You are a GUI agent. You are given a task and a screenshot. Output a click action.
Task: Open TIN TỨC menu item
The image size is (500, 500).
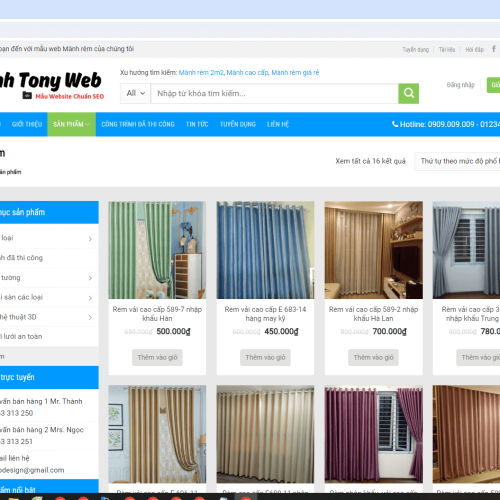click(x=197, y=124)
